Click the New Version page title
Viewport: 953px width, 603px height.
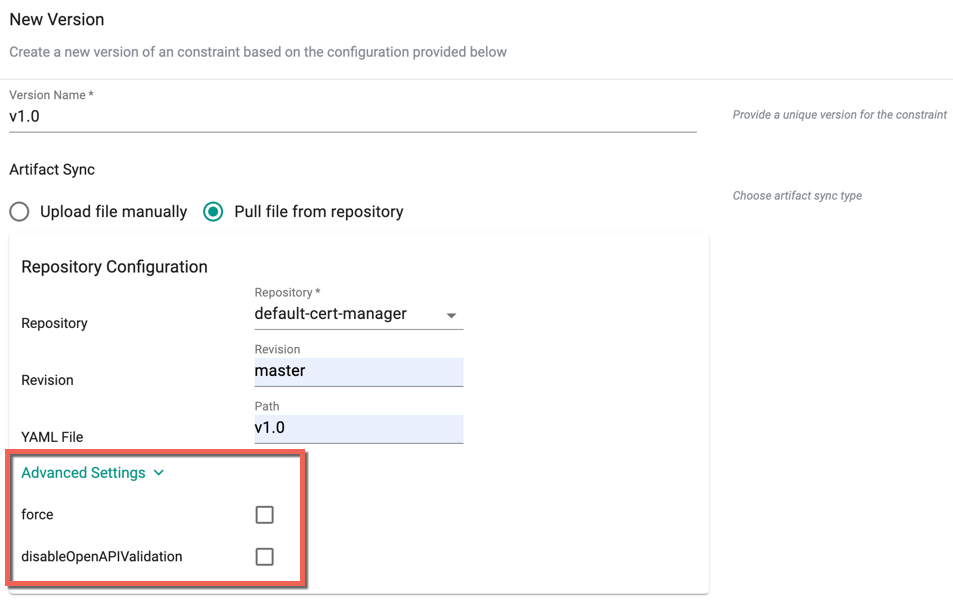coord(57,19)
